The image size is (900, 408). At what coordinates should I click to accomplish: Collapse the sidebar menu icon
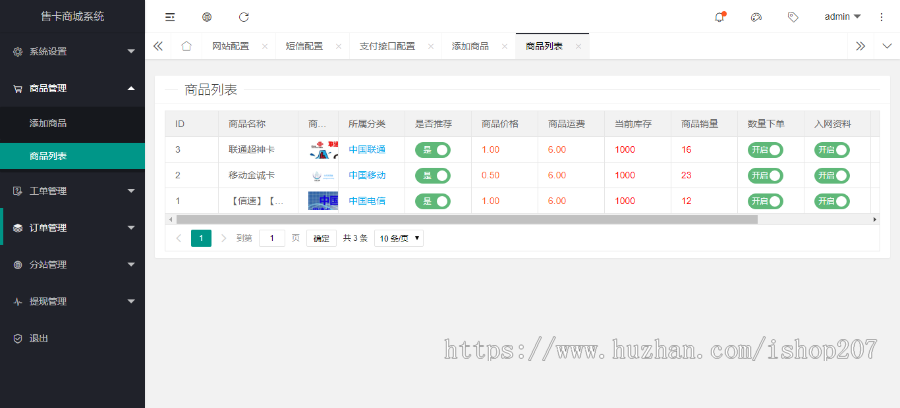click(170, 17)
